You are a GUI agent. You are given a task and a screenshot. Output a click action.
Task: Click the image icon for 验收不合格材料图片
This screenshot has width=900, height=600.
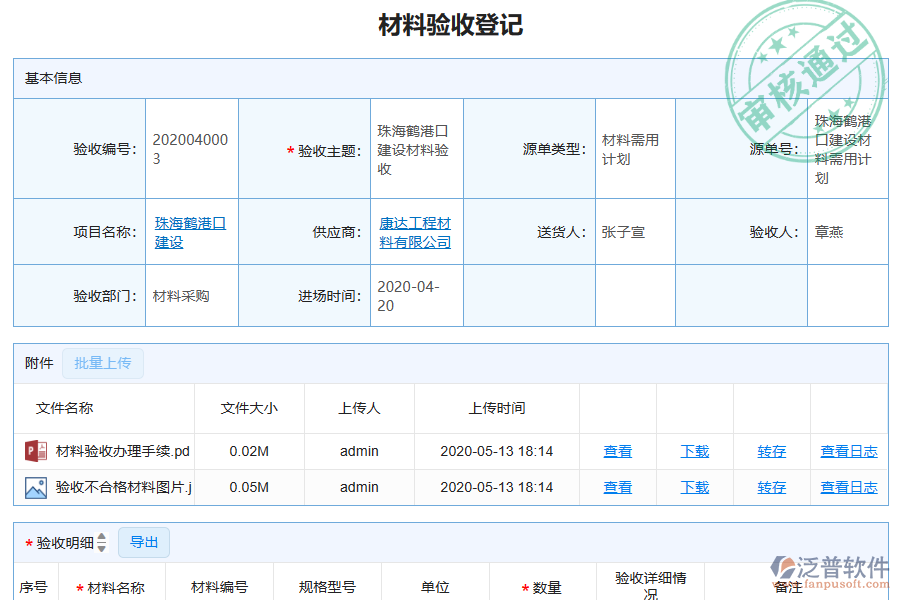[x=37, y=487]
